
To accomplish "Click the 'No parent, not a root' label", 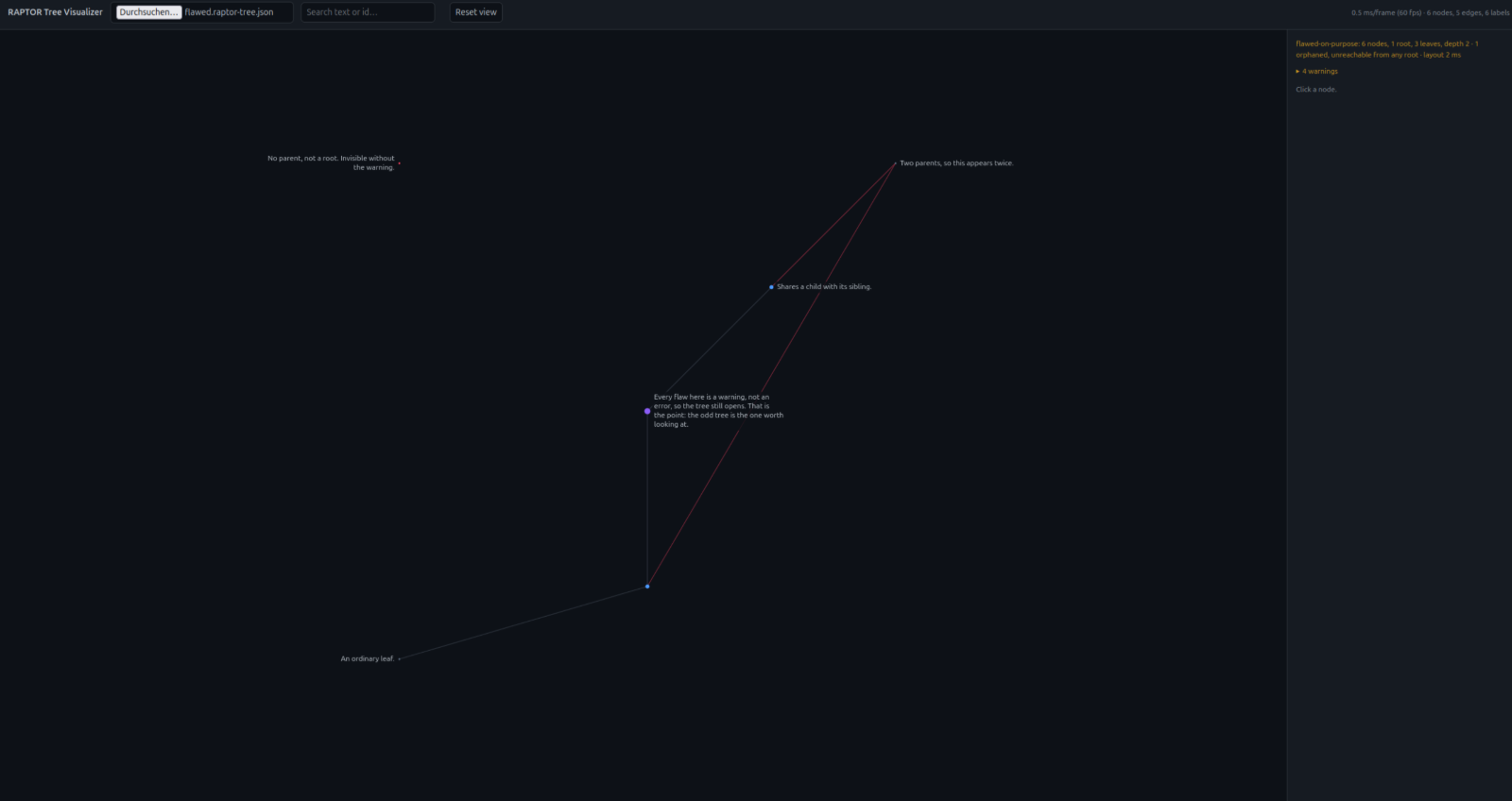I will point(331,162).
